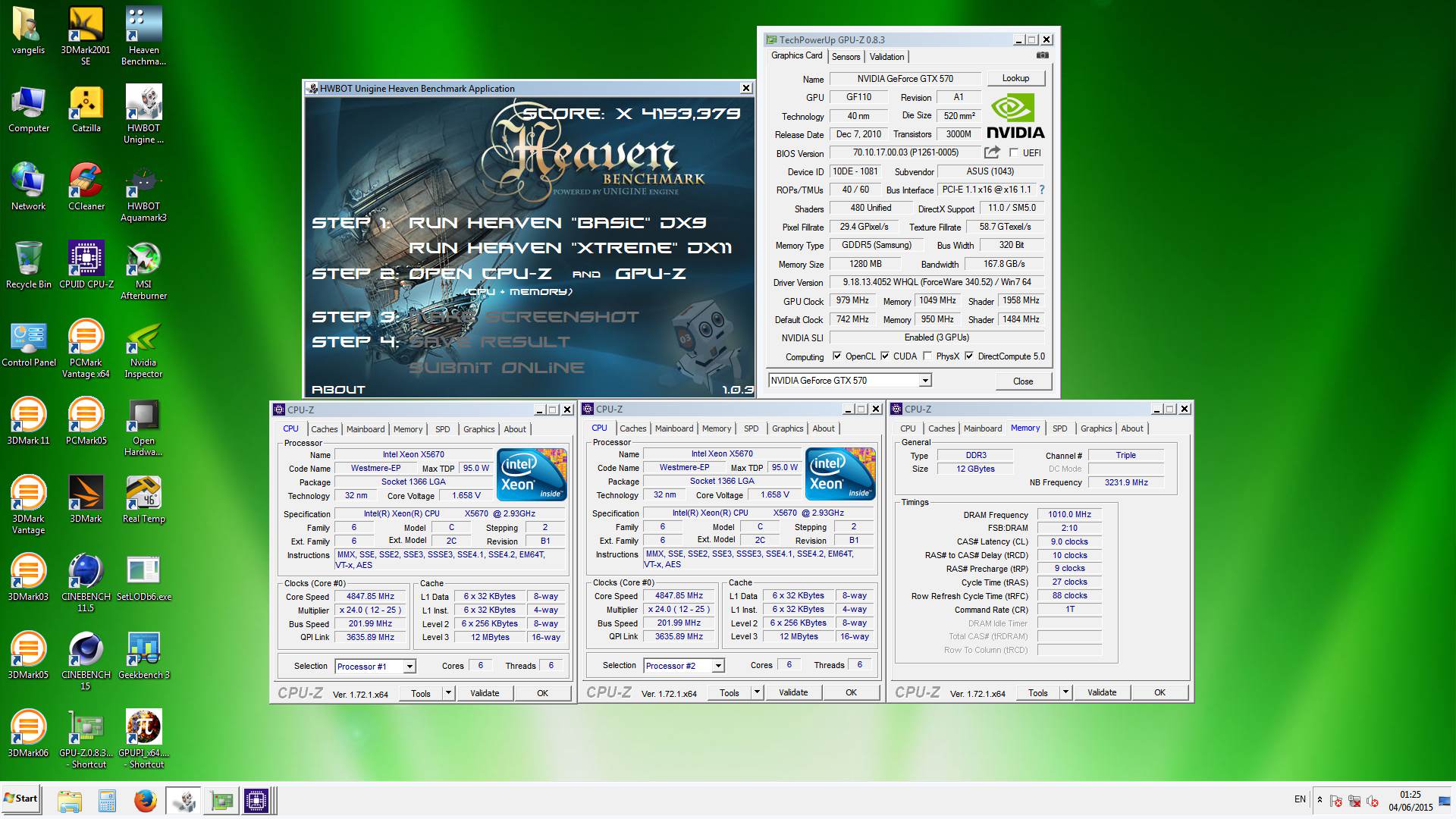Click the CCleaner desktop icon
This screenshot has height=819, width=1456.
[86, 187]
